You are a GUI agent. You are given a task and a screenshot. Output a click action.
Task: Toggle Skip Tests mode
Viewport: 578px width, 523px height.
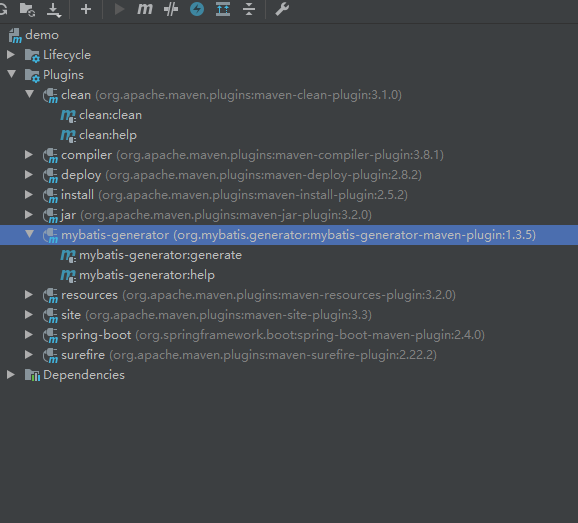pyautogui.click(x=171, y=9)
